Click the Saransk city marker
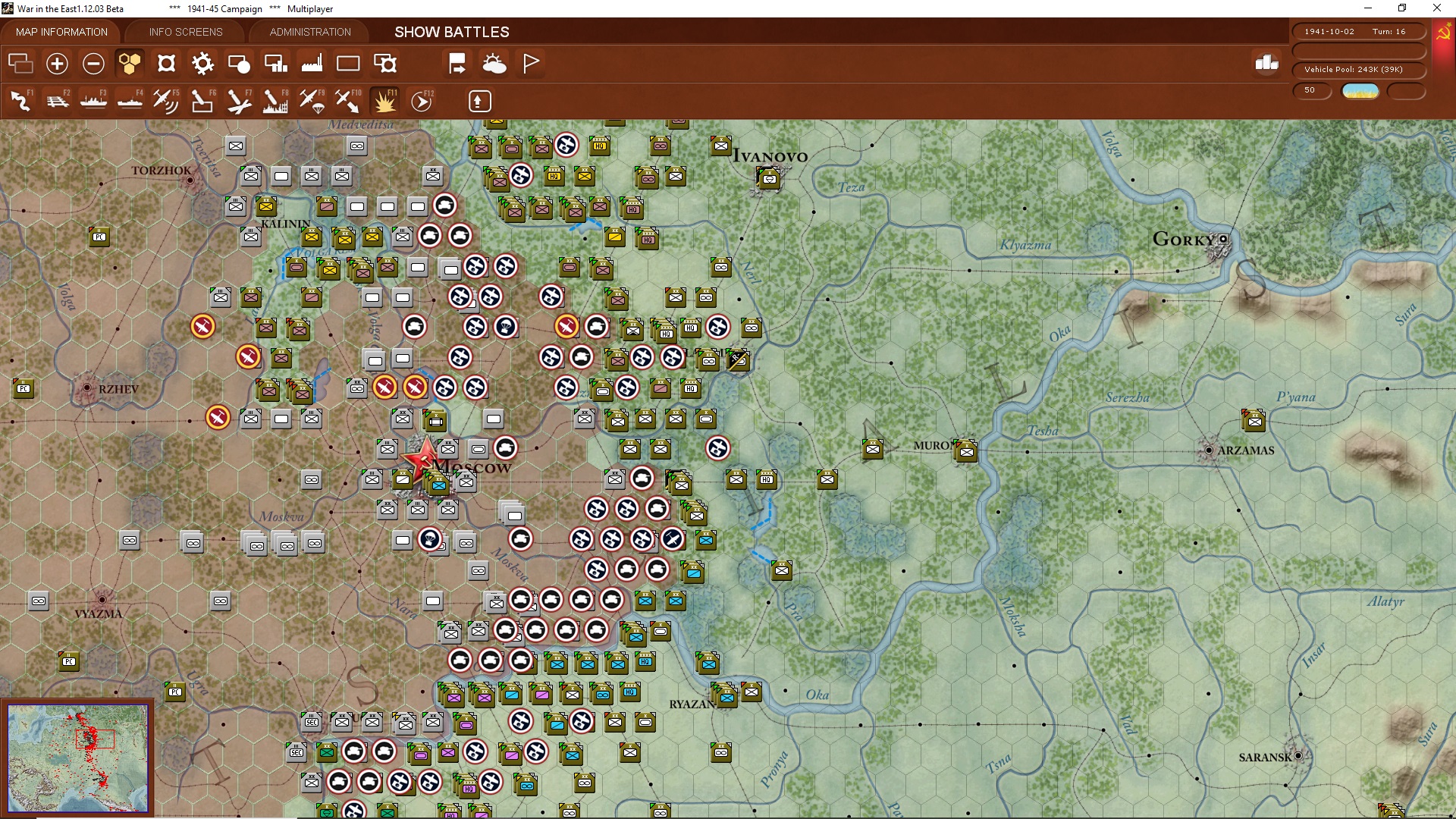1456x819 pixels. point(1298,756)
